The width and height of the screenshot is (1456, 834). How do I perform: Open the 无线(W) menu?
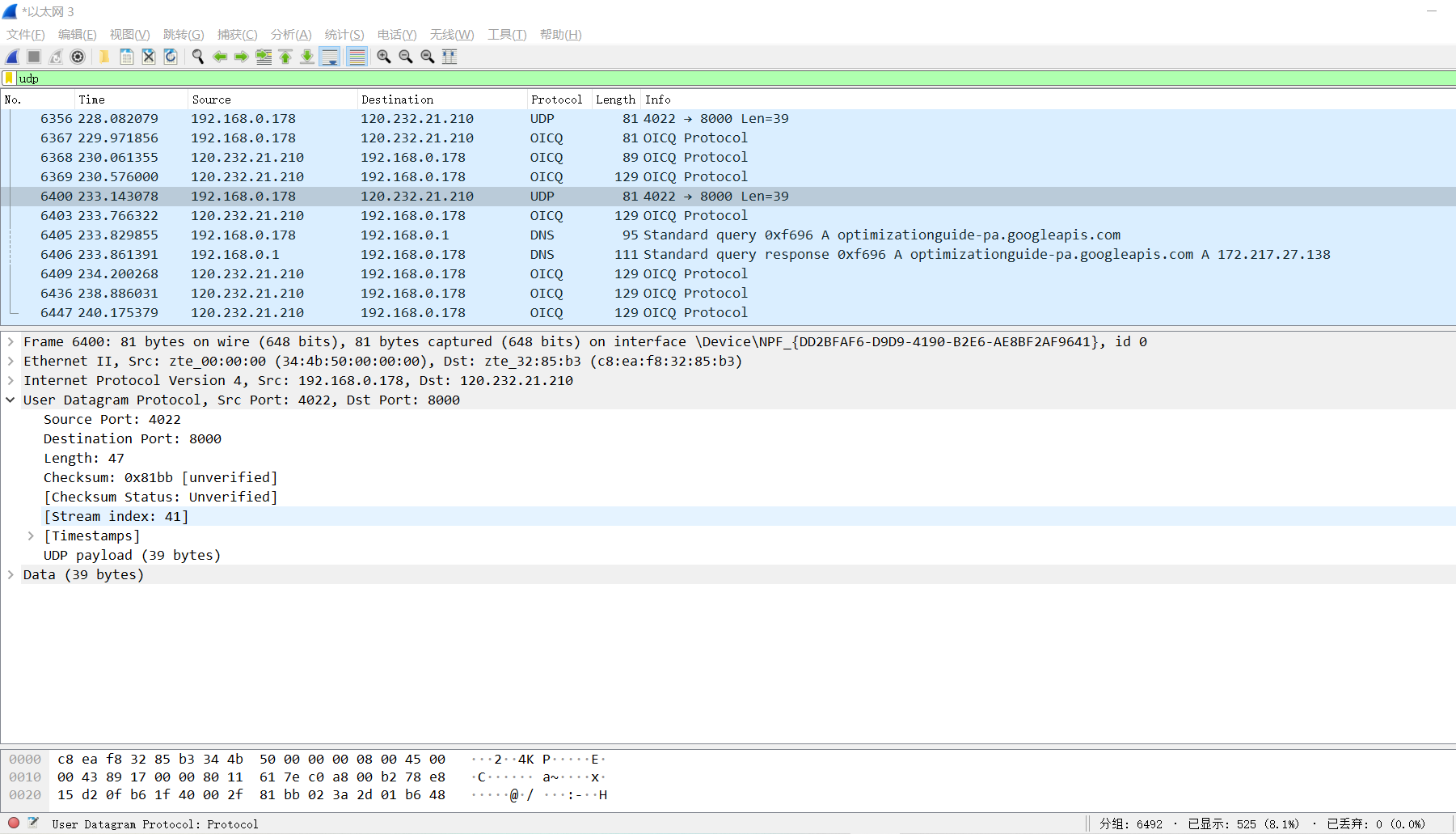452,35
